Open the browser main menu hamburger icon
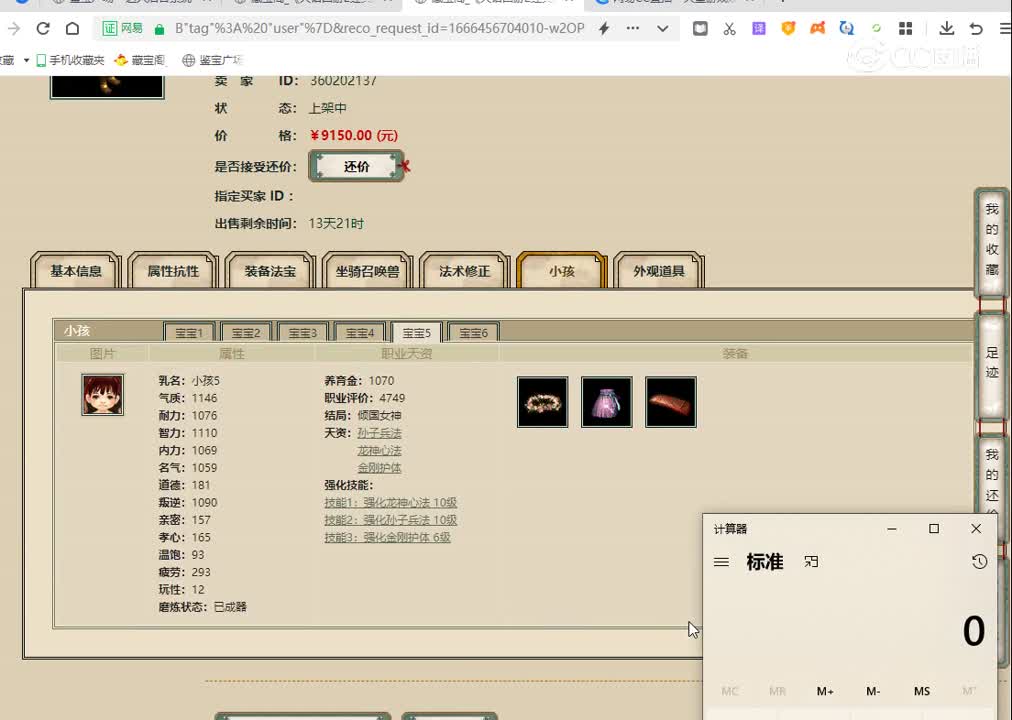Viewport: 1012px width, 720px height. coord(1005,28)
